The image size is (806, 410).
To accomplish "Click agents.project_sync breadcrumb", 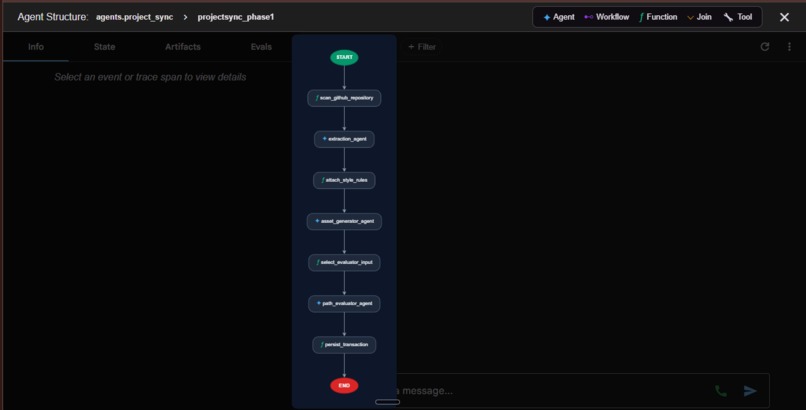I will [134, 17].
